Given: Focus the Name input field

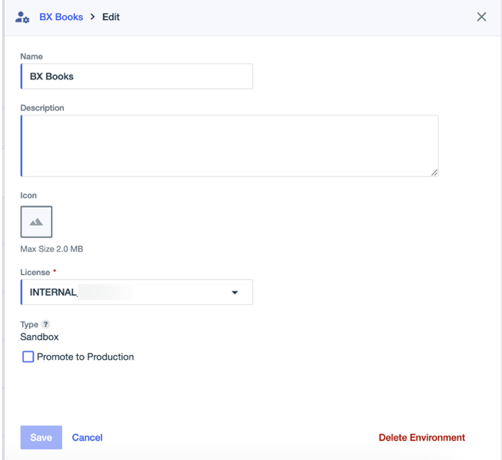Looking at the screenshot, I should [137, 76].
